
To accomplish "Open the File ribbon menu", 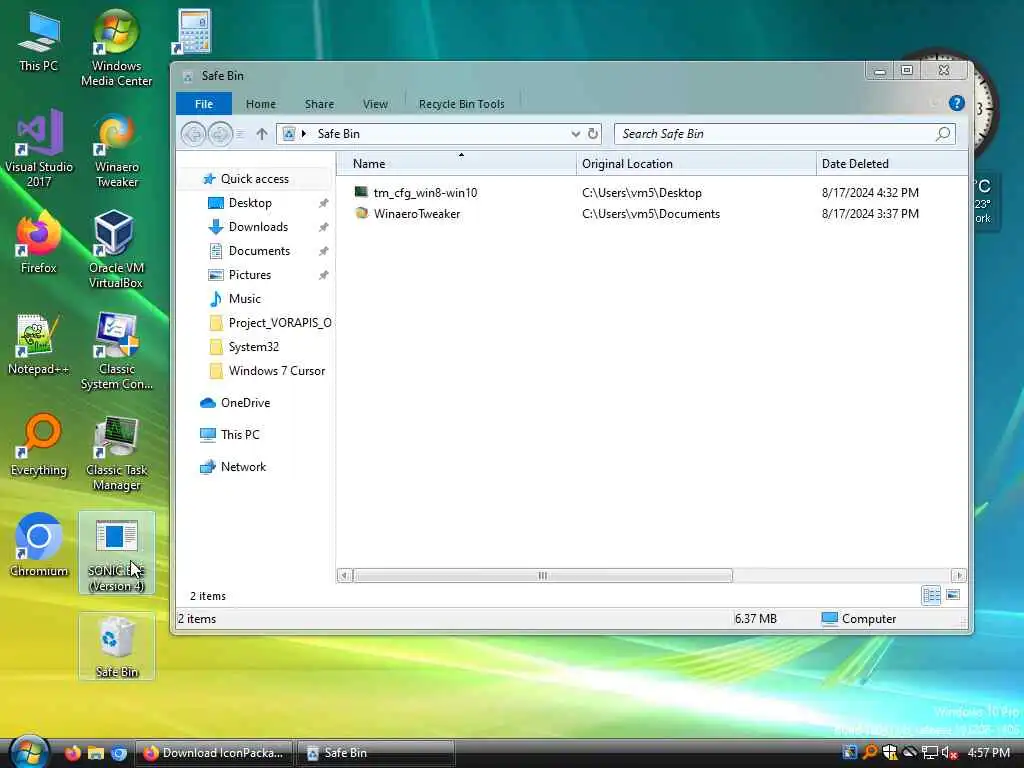I will tap(204, 104).
